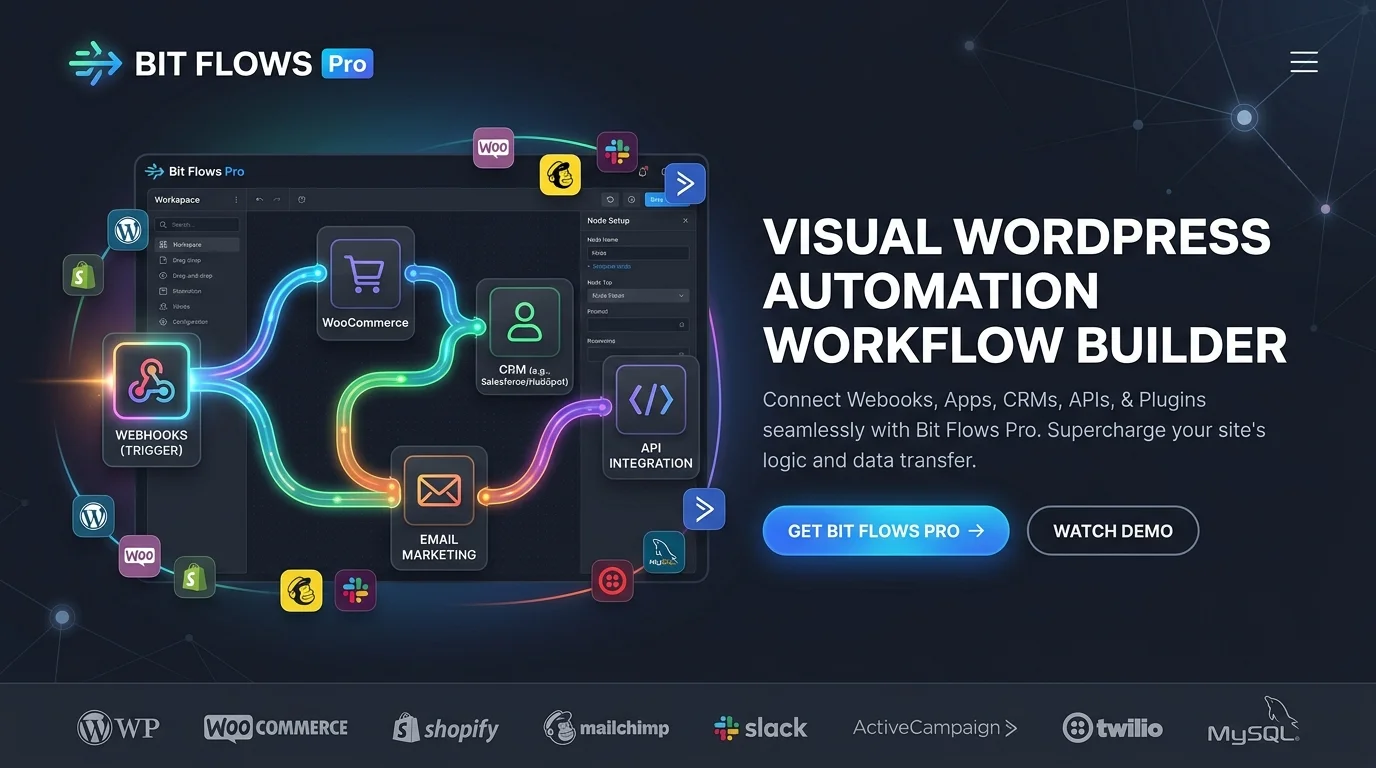Click the Woo tile overlapping the mockup's top edge
The width and height of the screenshot is (1376, 768).
(x=493, y=147)
